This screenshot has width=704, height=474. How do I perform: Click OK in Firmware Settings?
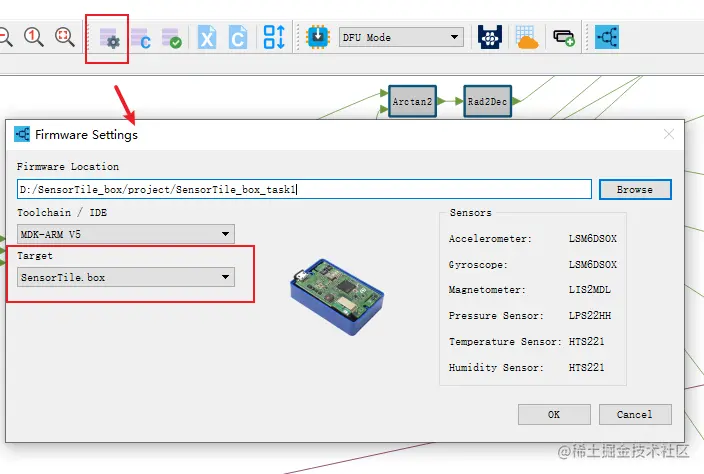click(554, 414)
